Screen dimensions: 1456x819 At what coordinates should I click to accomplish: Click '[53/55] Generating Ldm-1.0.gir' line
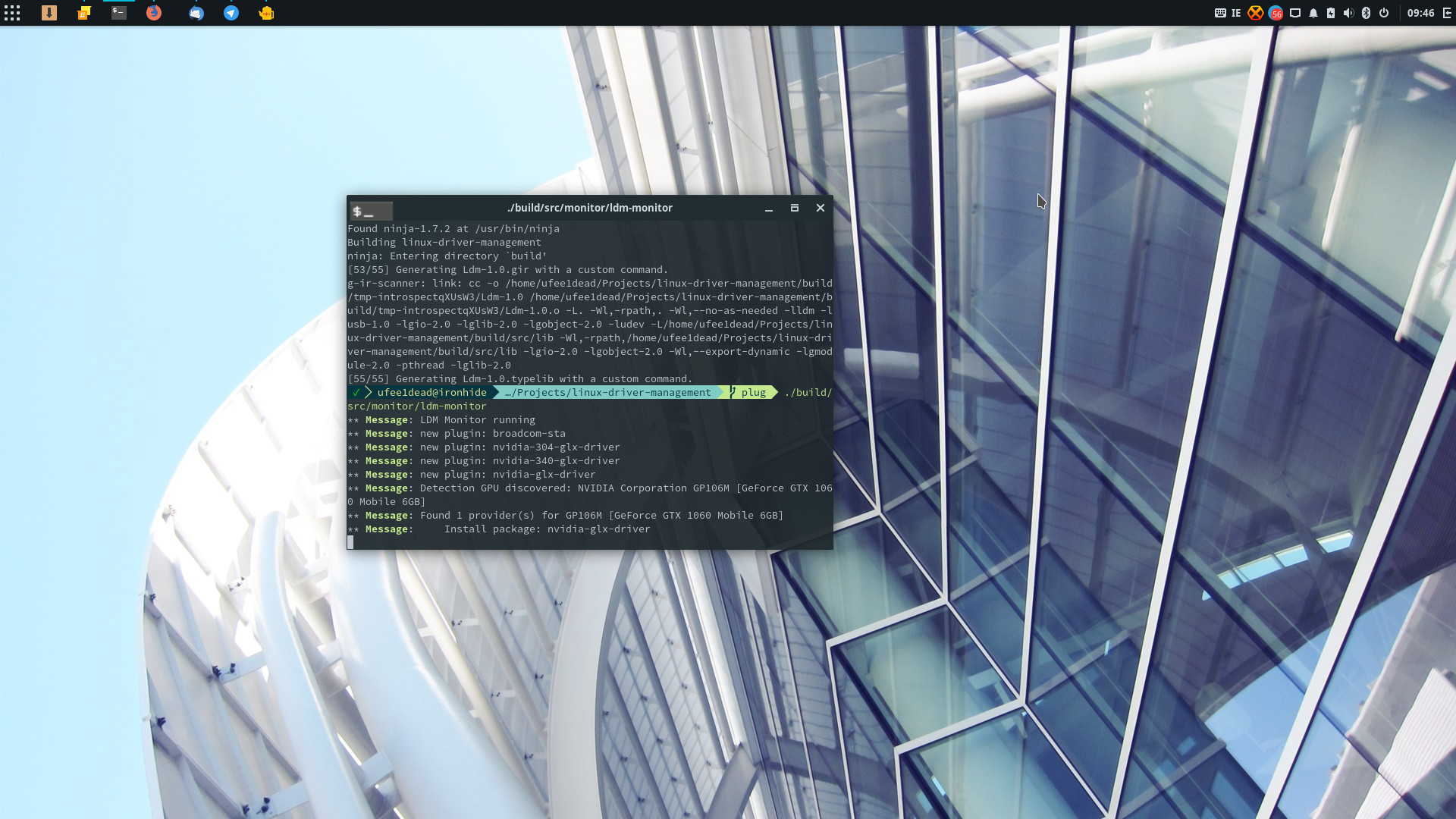coord(508,270)
